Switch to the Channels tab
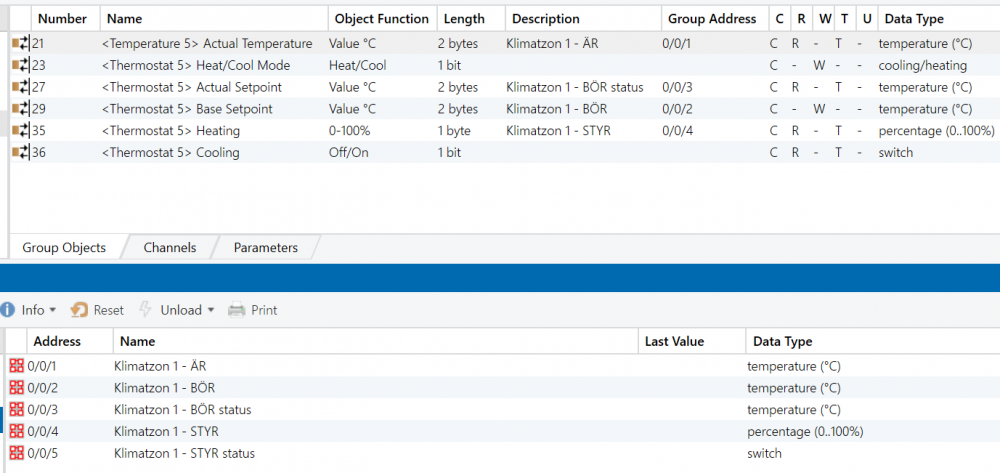Screen dimensions: 1000x473 [x=169, y=247]
